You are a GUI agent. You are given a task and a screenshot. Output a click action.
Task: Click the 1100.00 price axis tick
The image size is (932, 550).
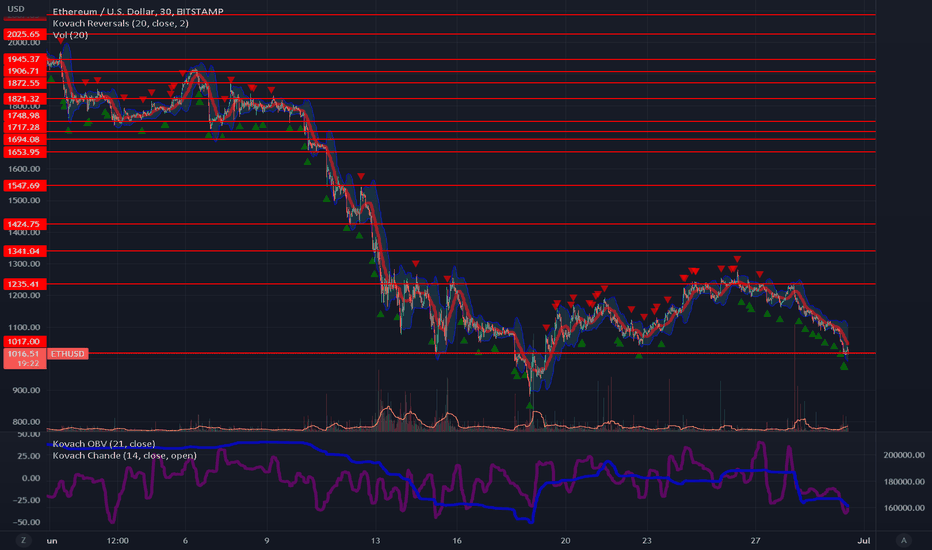click(24, 327)
